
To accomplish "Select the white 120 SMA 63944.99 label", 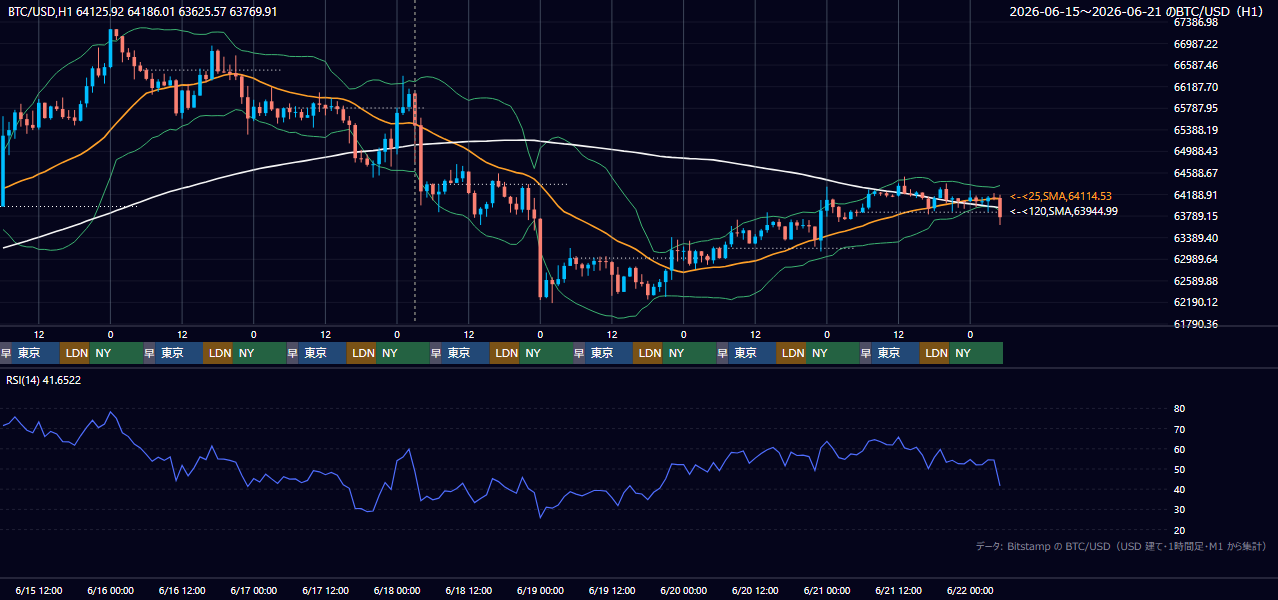I will (1064, 211).
